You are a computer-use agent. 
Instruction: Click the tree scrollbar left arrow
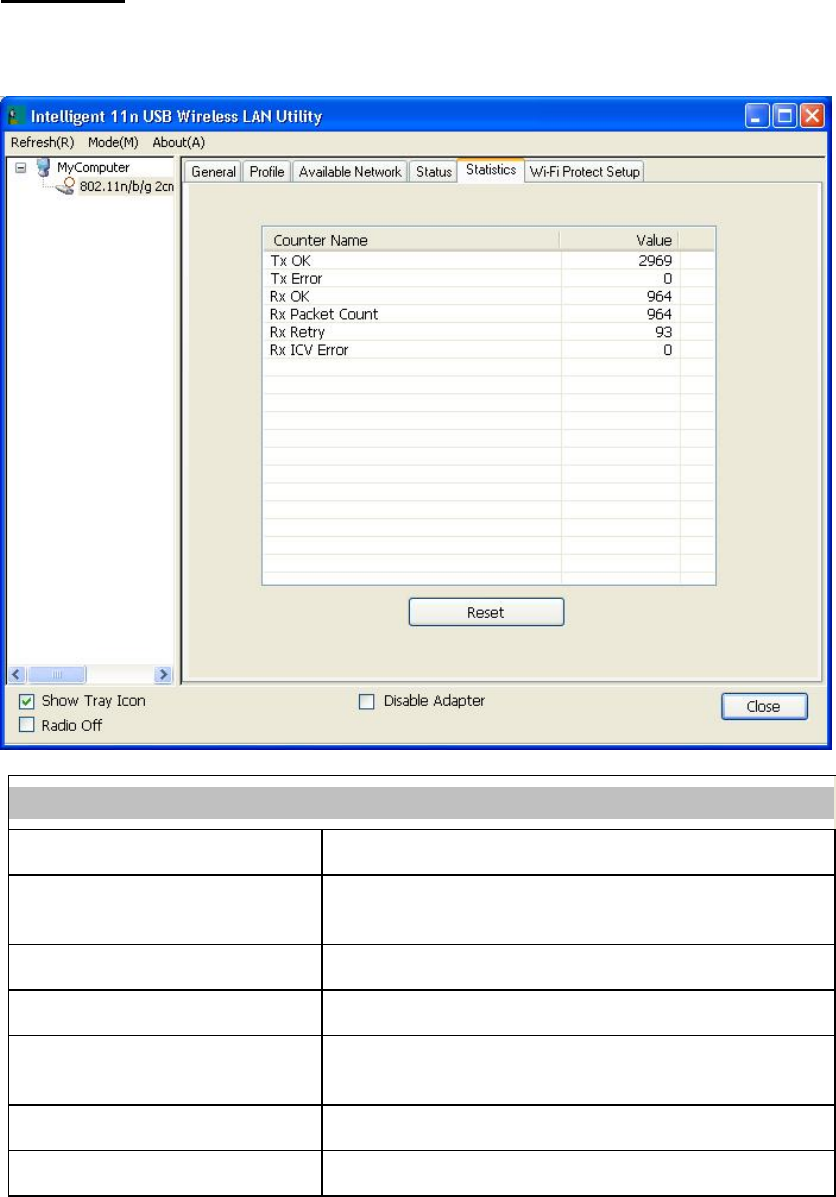tap(17, 674)
